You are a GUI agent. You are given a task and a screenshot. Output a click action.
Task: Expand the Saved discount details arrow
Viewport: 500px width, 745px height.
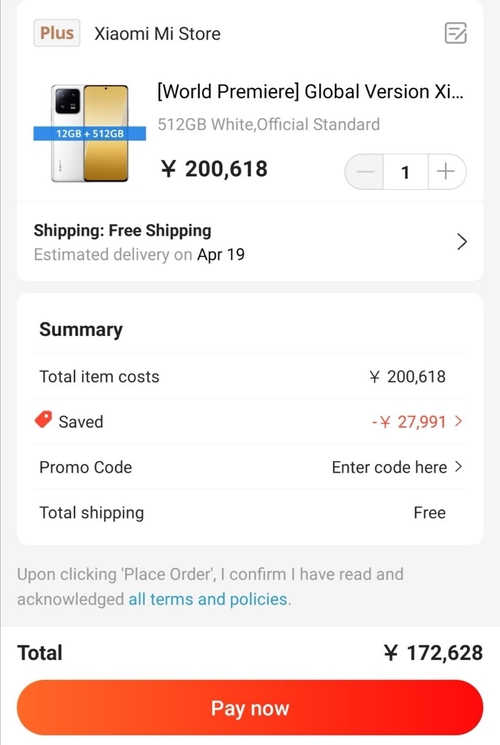pyautogui.click(x=458, y=421)
